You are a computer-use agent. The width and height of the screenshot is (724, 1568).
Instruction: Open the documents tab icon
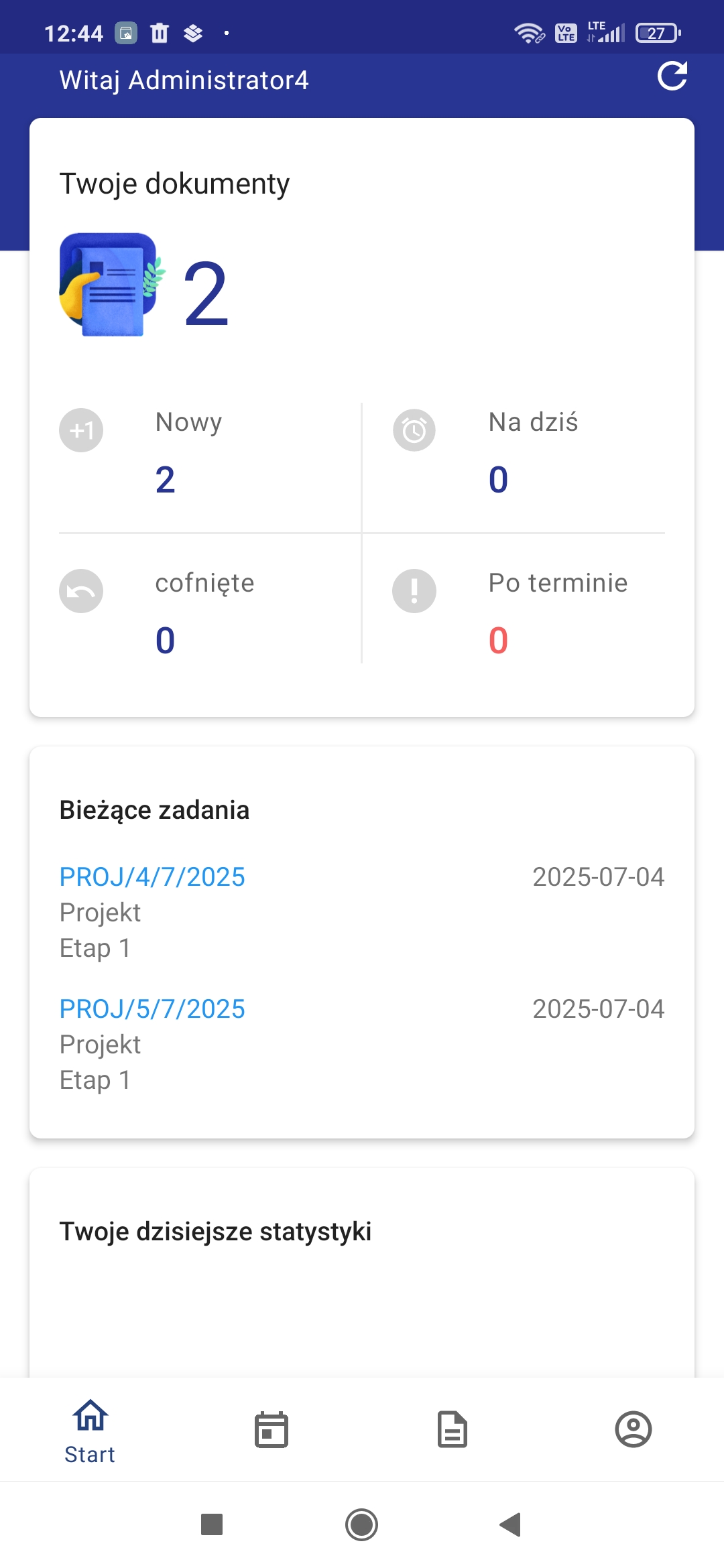[x=452, y=1429]
